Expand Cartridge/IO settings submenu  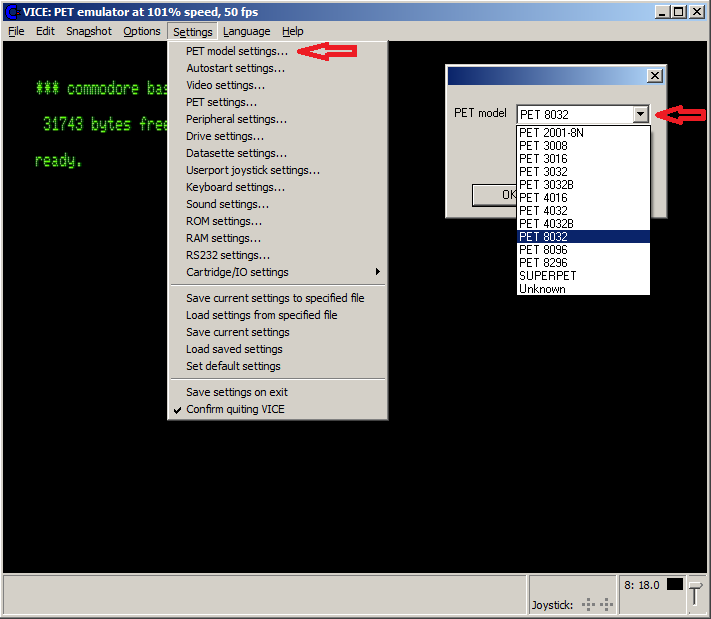278,272
